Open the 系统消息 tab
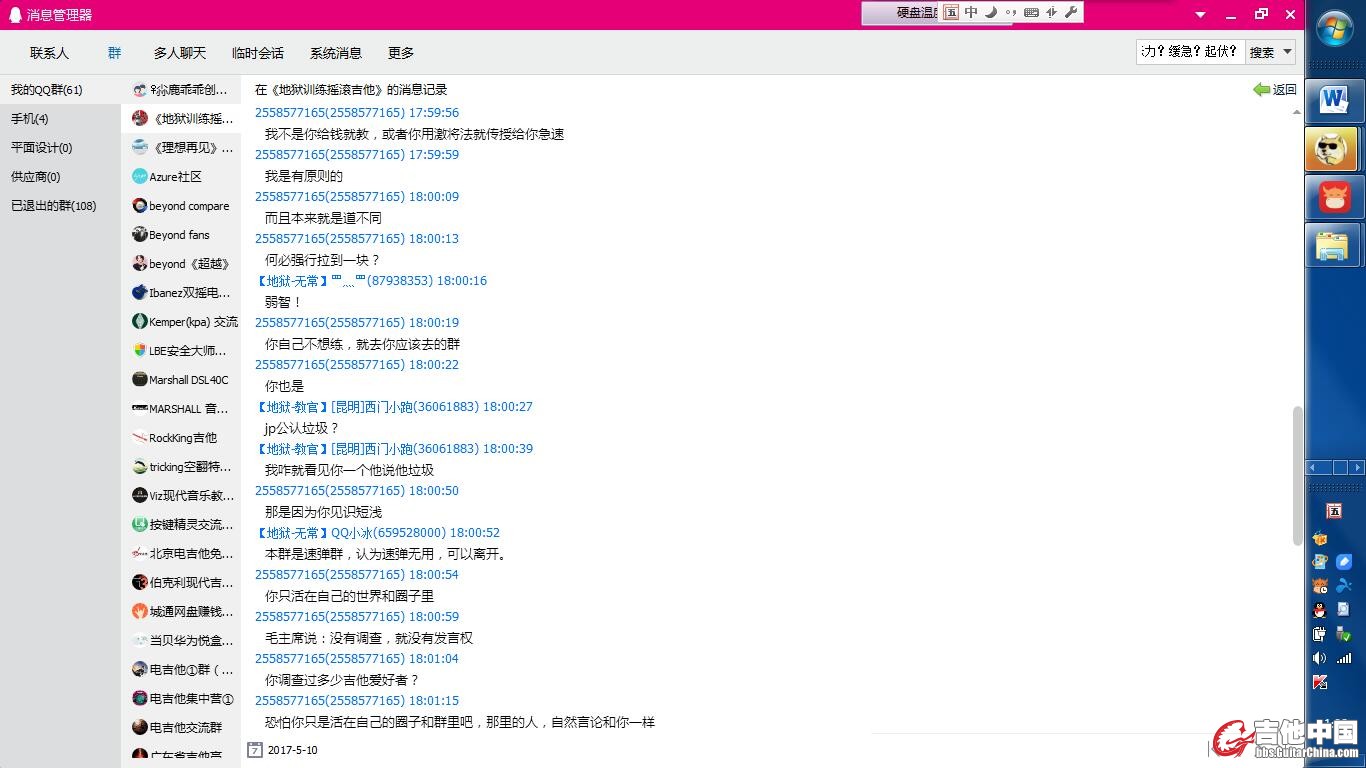 click(x=335, y=53)
